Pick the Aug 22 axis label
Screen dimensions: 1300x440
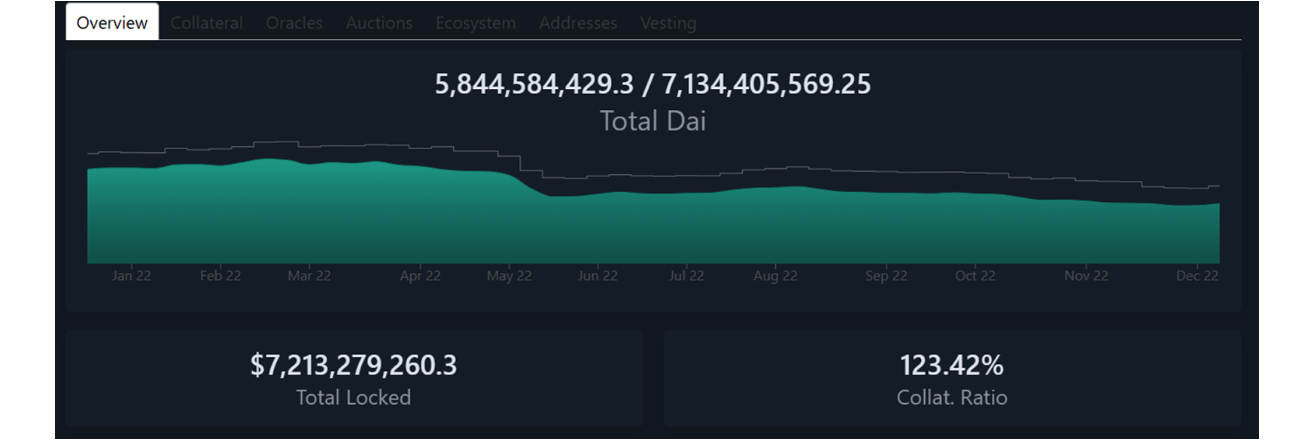coord(775,276)
